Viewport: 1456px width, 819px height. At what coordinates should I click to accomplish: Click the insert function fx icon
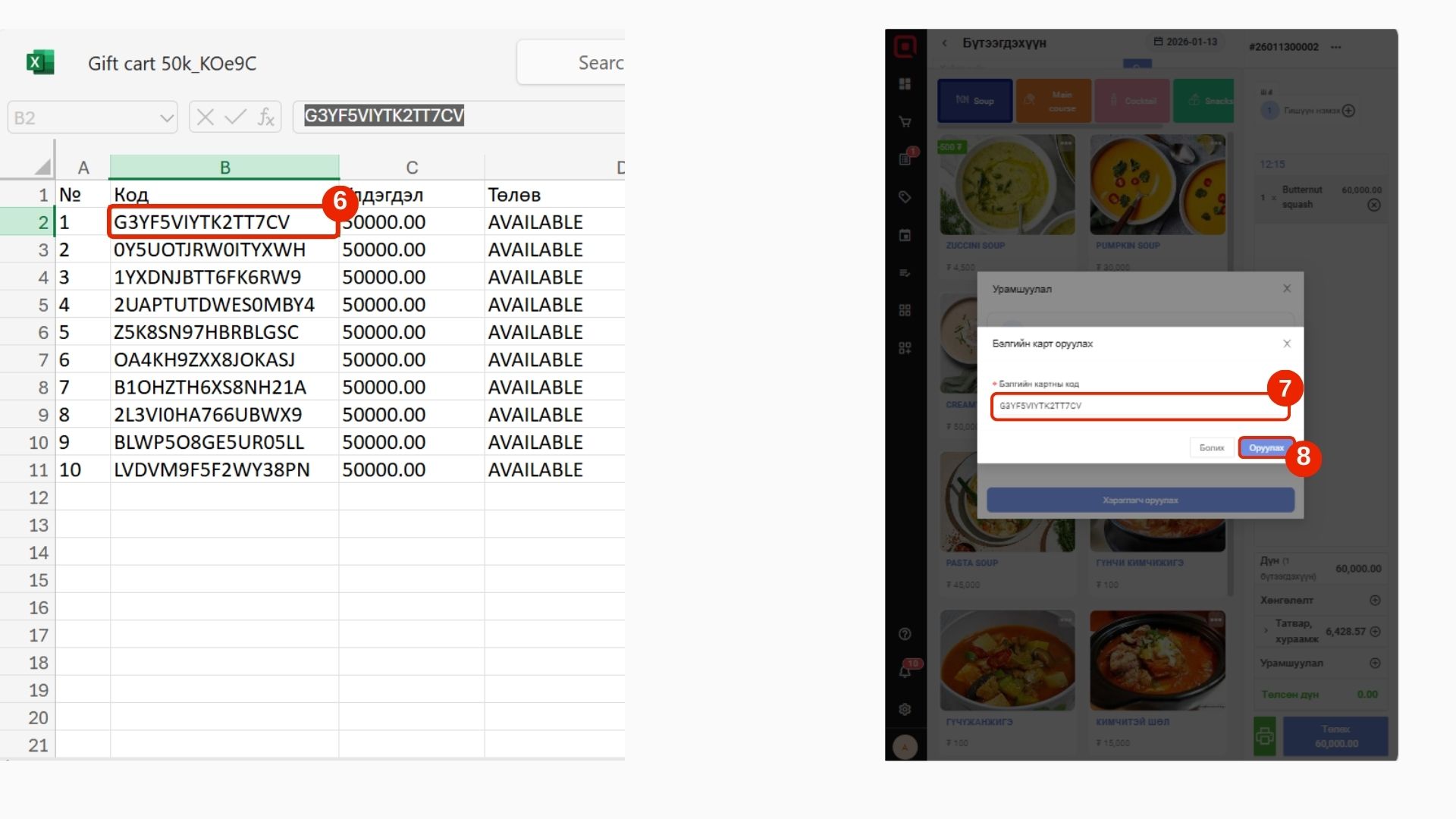265,118
